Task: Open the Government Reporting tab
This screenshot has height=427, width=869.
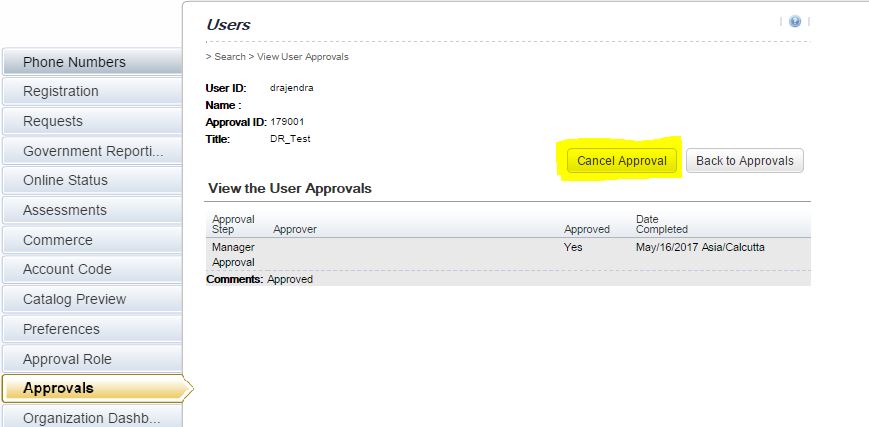Action: [92, 151]
